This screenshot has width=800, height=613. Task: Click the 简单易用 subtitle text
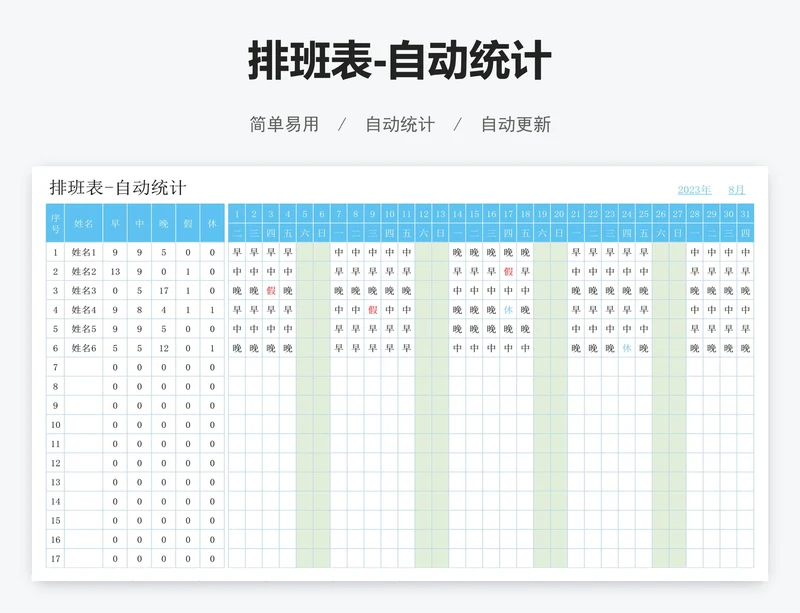click(284, 124)
